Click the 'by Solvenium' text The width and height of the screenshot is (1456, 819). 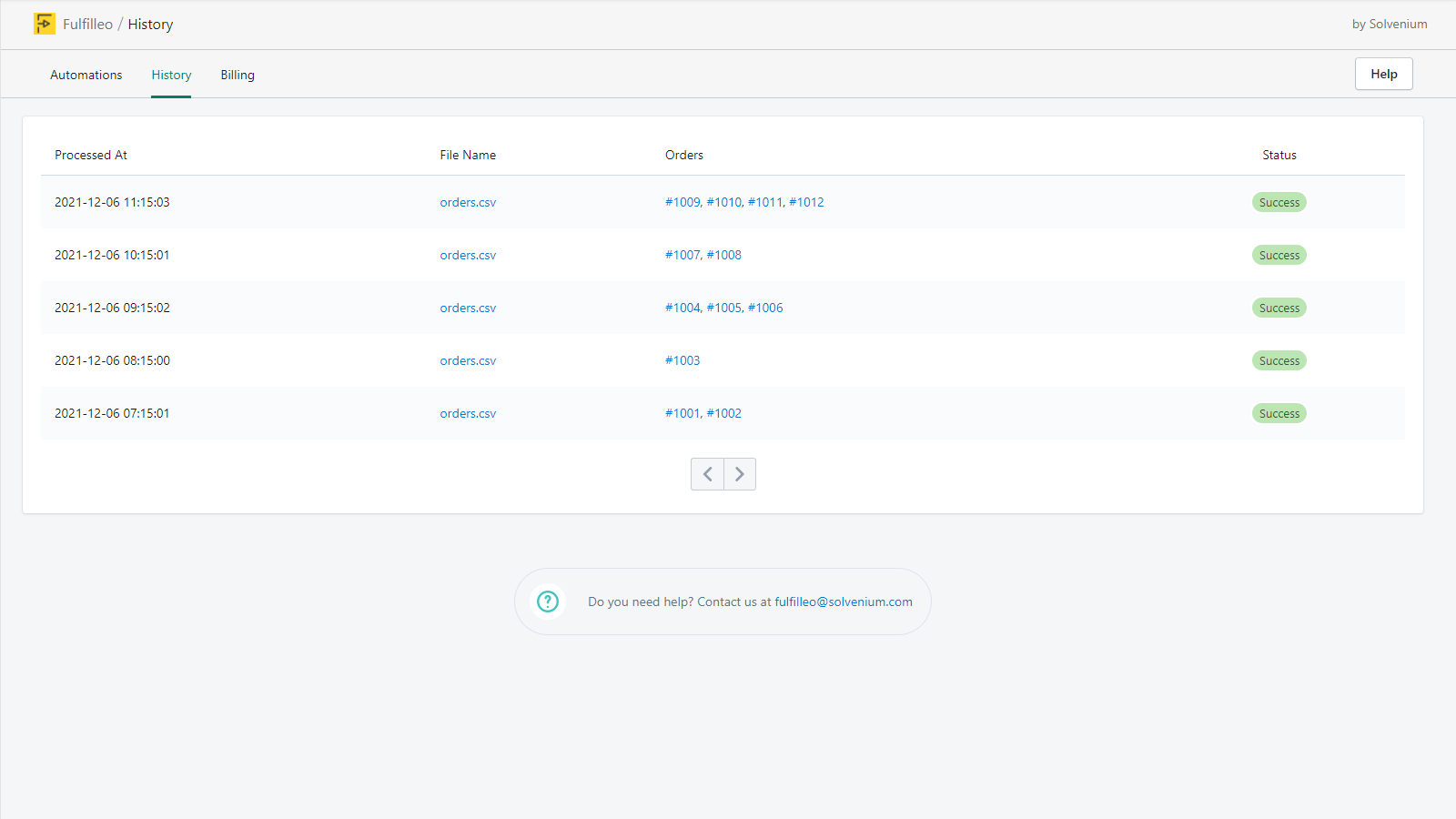coord(1390,24)
